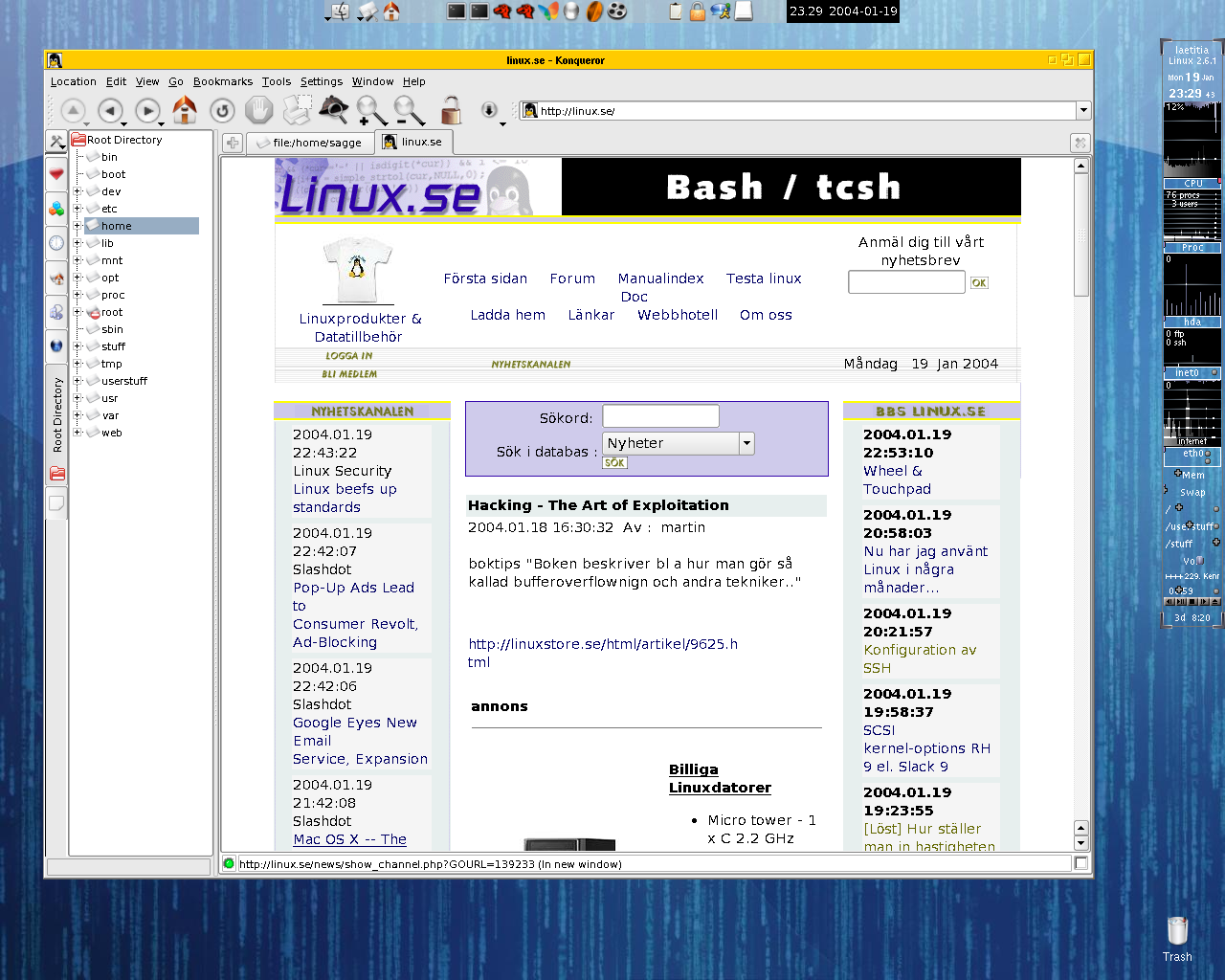
Task: Open the History clock sidebar tab
Action: click(56, 243)
